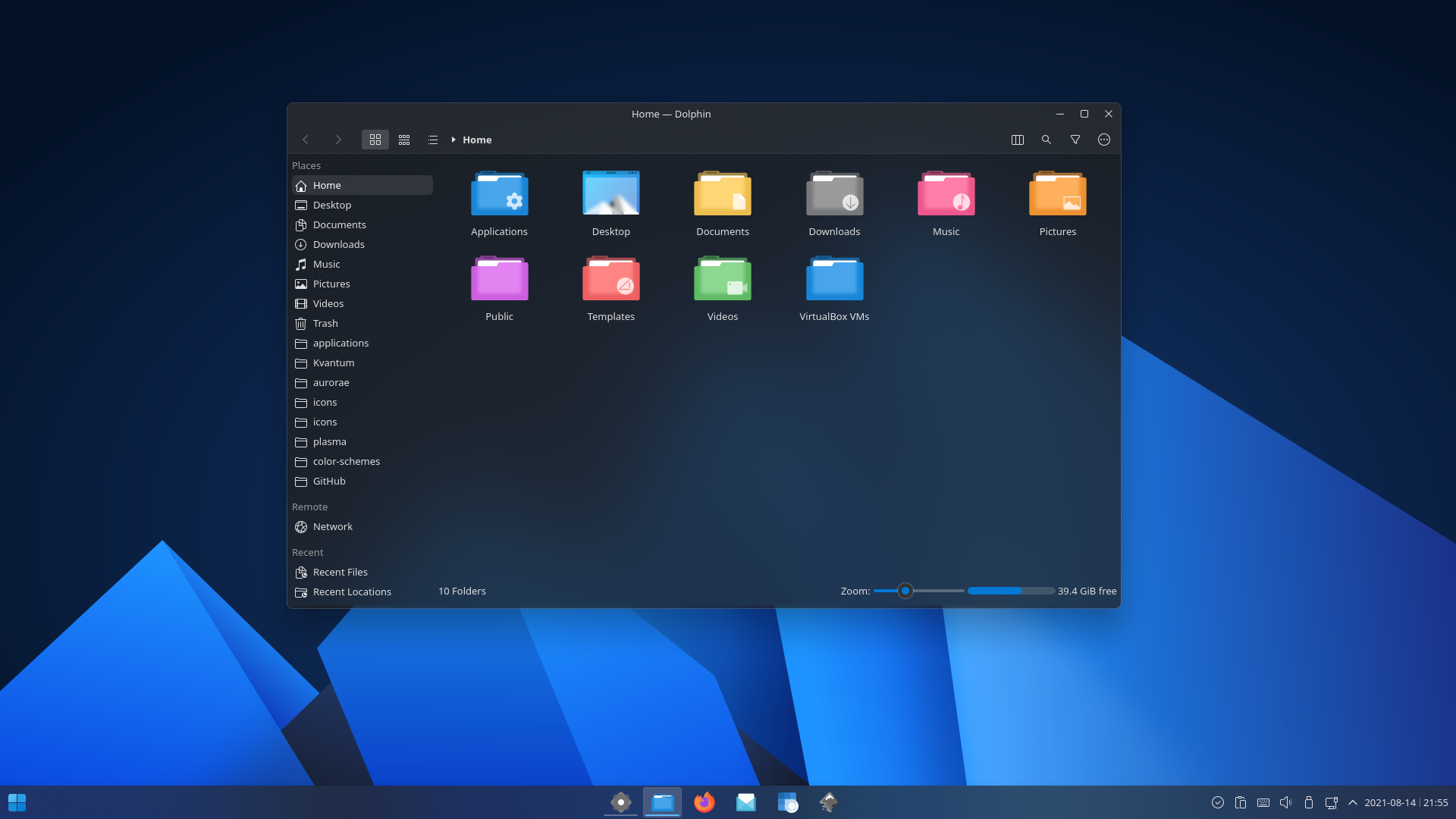Select the Templates folder icon
Screen dimensions: 1456x819
click(x=611, y=278)
